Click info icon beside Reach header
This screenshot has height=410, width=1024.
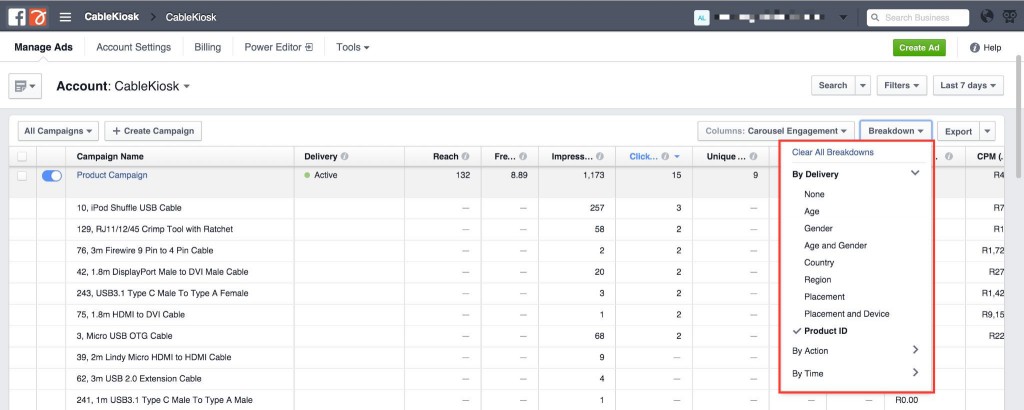(x=466, y=157)
